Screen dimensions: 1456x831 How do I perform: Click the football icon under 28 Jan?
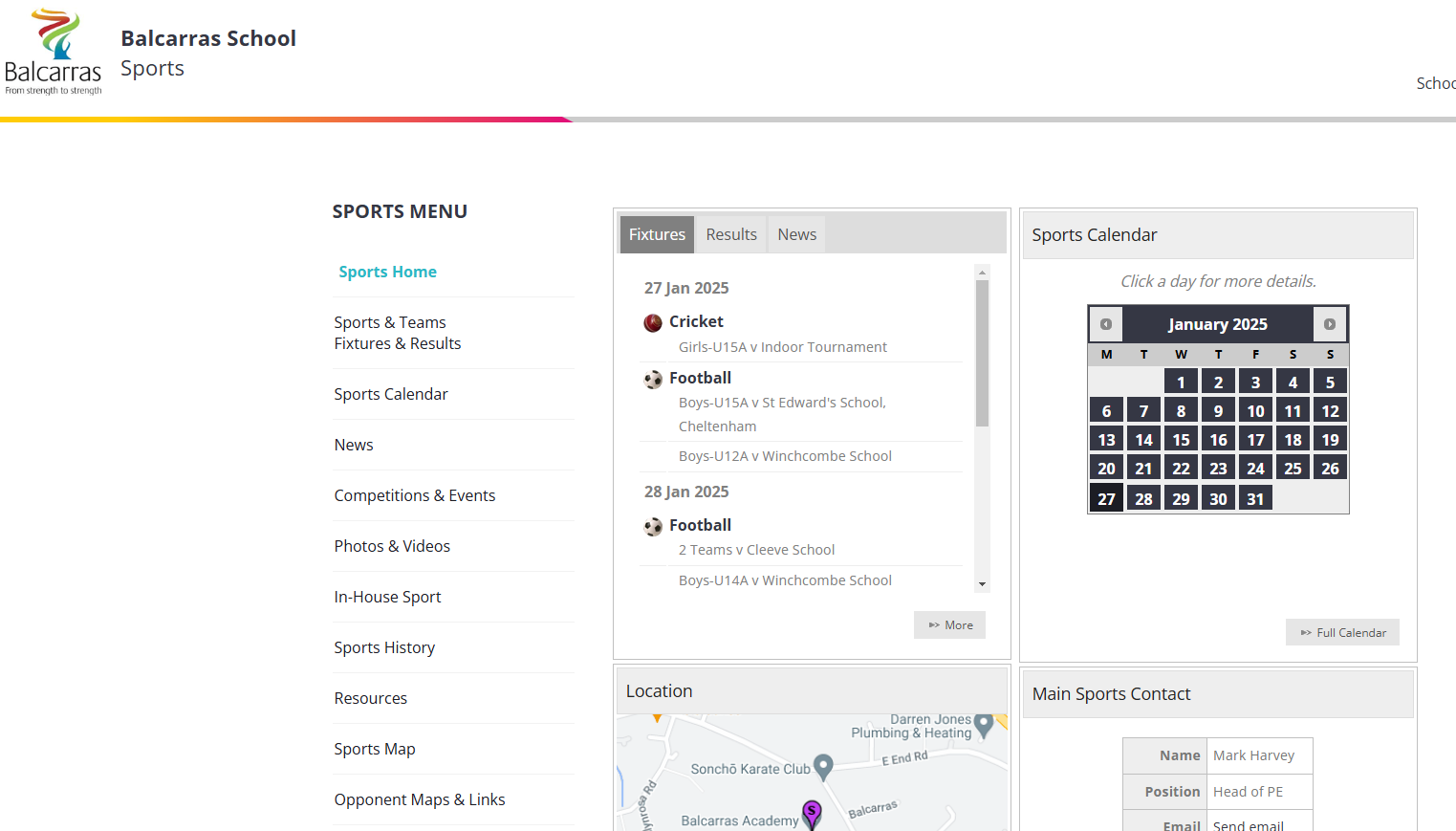point(653,527)
